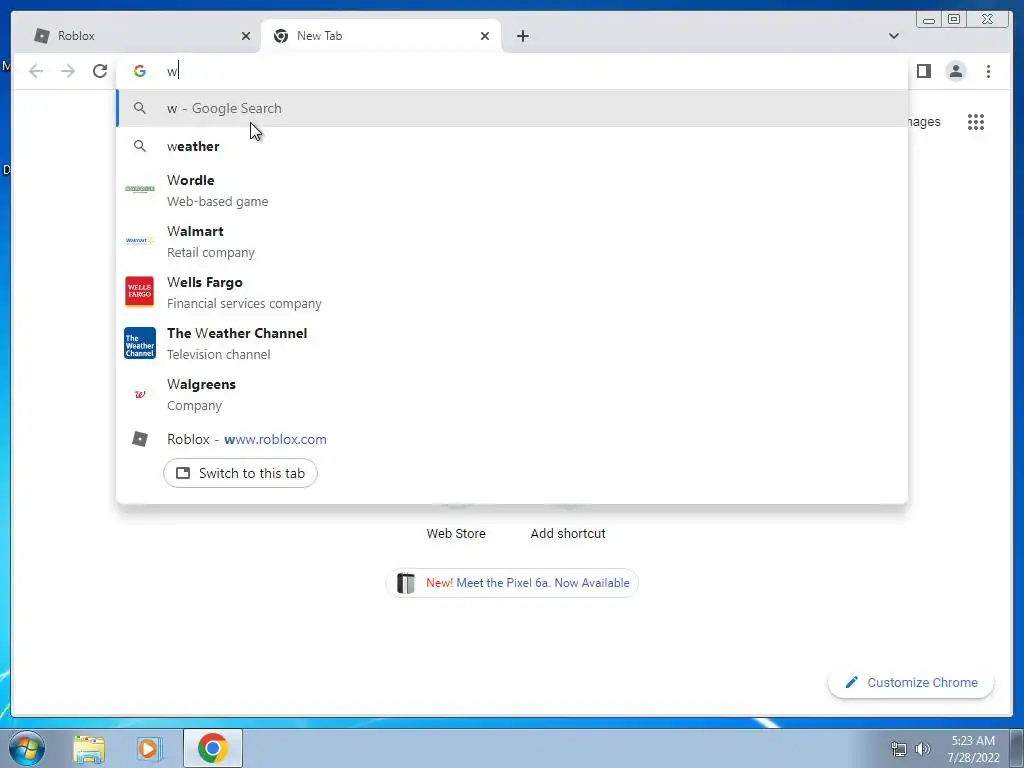
Task: Open Windows Explorer from the taskbar
Action: pyautogui.click(x=89, y=748)
